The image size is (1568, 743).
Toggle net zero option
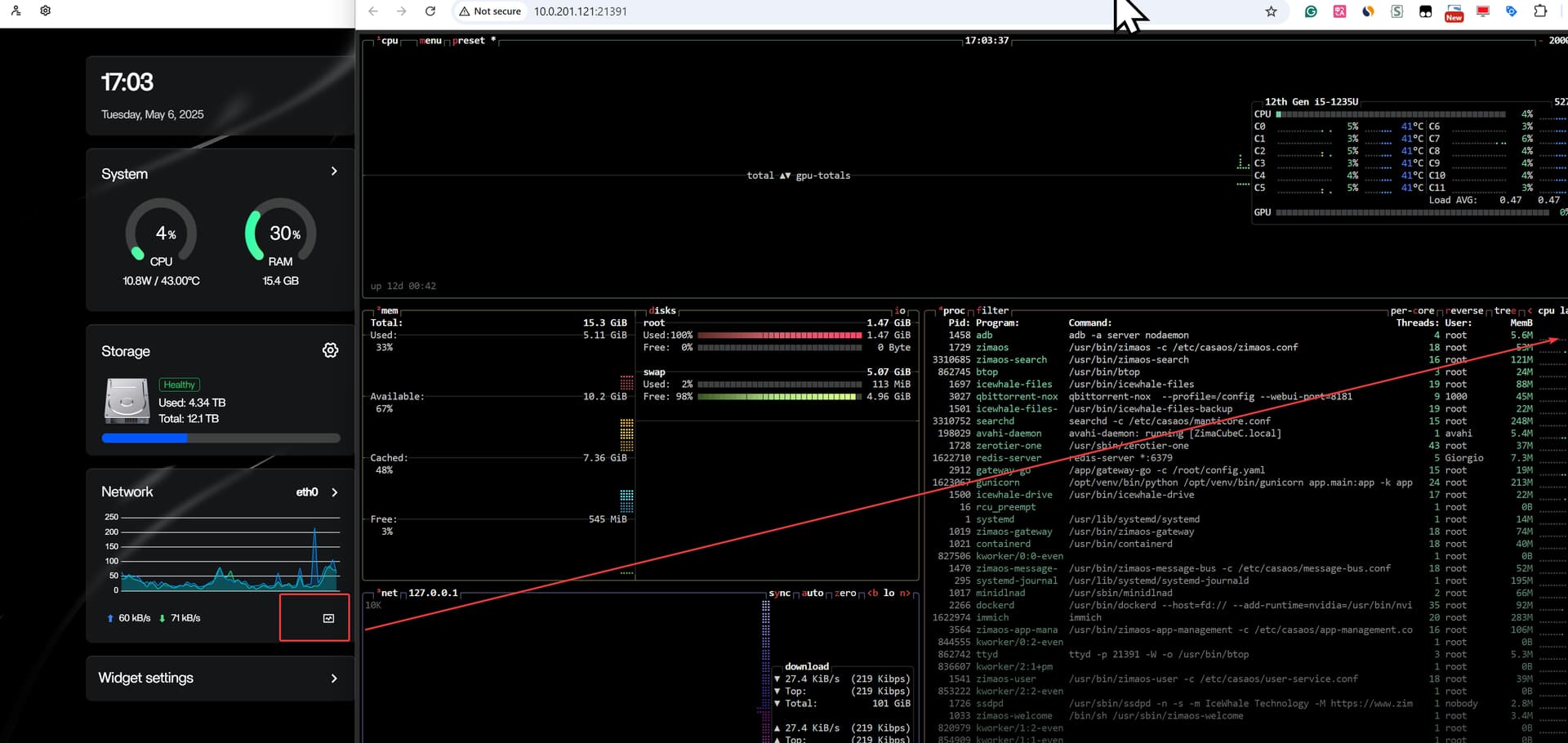845,593
